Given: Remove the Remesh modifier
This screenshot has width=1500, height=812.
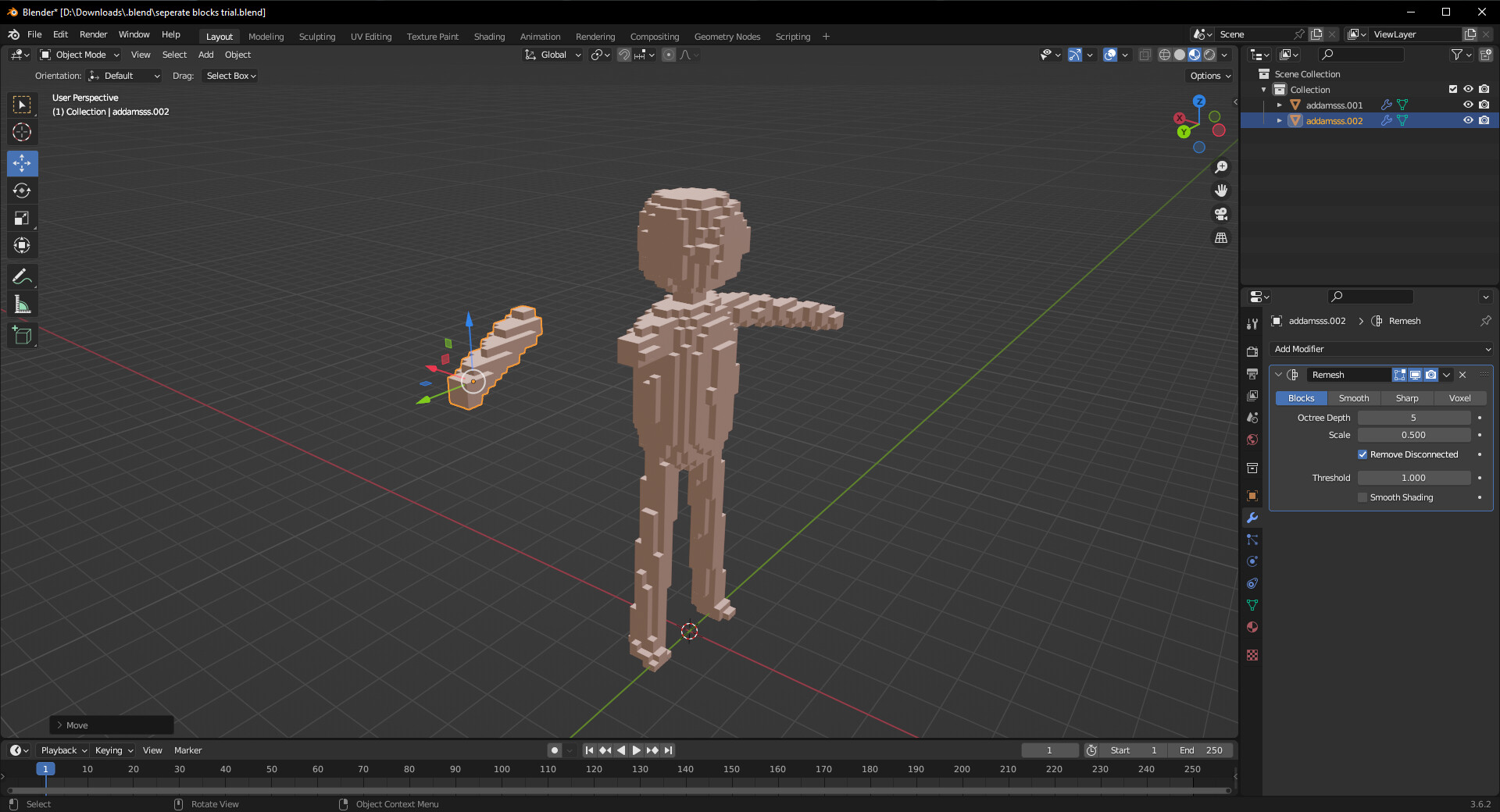Looking at the screenshot, I should point(1462,375).
